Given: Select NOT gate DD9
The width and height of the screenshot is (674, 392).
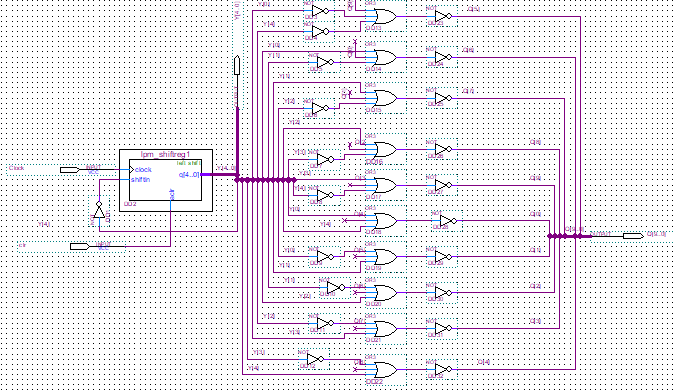Looking at the screenshot, I should click(x=325, y=257).
